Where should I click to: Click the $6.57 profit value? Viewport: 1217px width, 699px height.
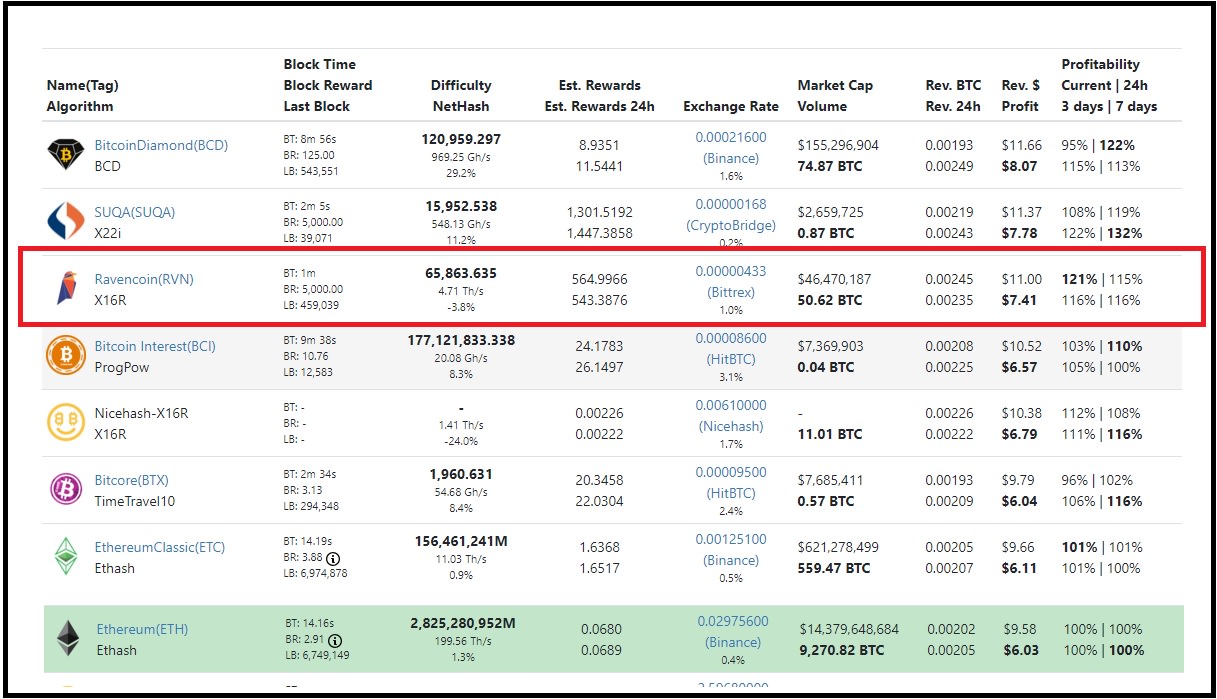point(1020,367)
